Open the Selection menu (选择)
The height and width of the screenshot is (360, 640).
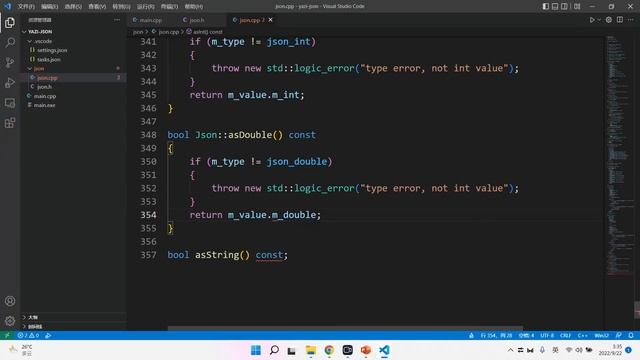click(73, 7)
